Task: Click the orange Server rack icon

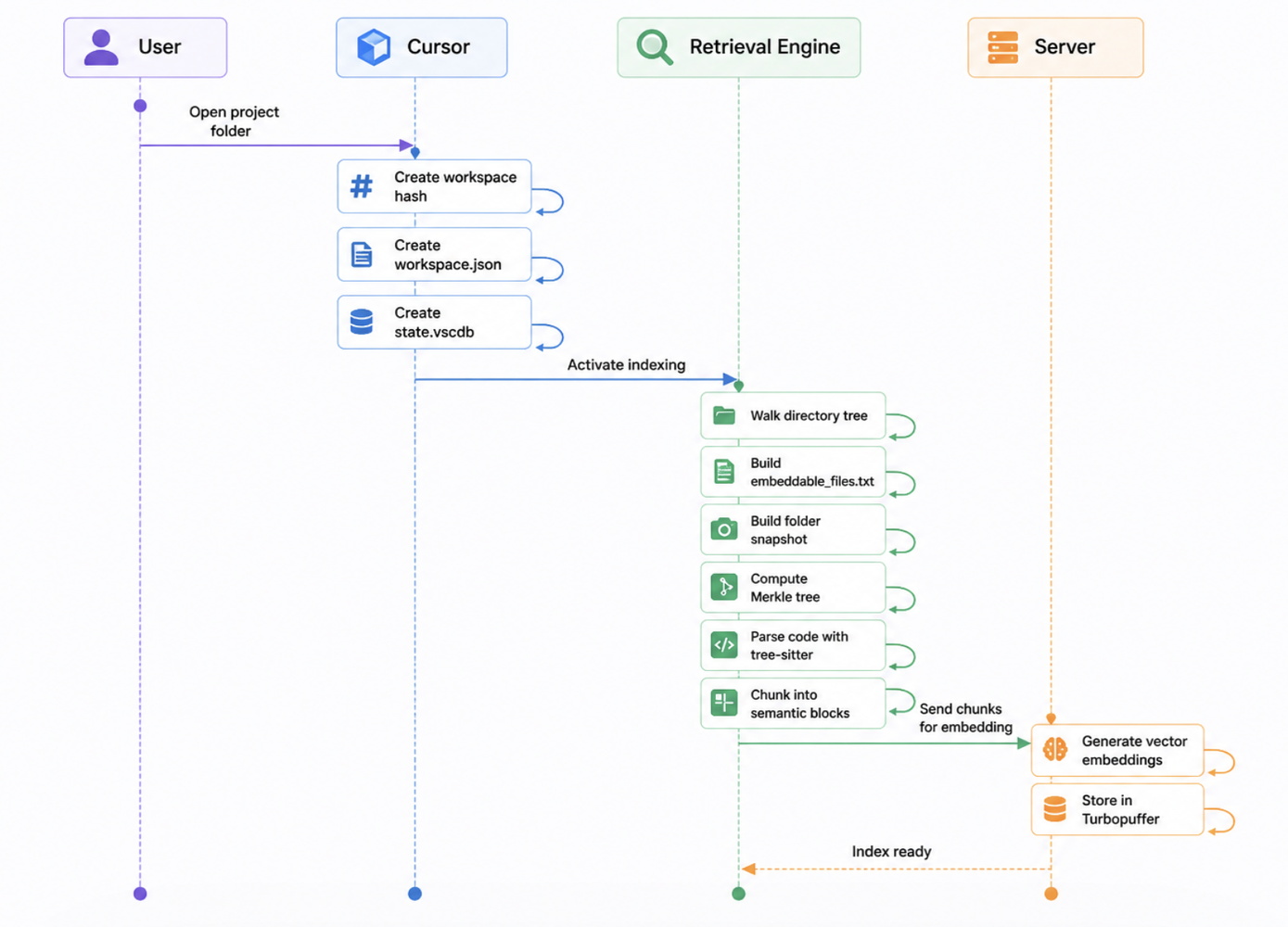Action: [1002, 47]
